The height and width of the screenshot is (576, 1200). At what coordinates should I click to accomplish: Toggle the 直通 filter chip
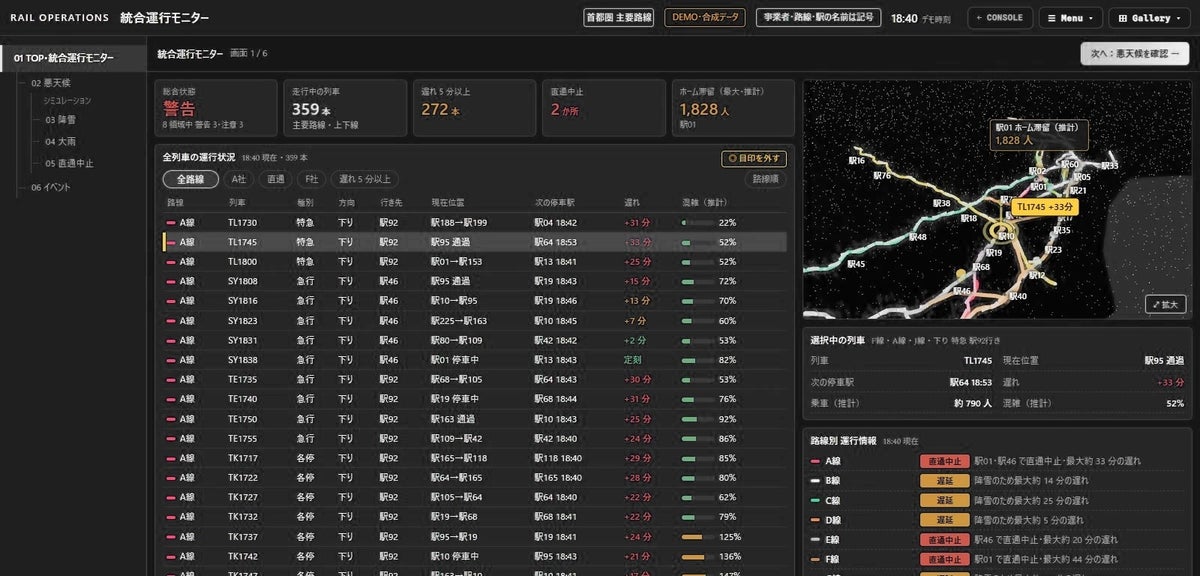274,179
